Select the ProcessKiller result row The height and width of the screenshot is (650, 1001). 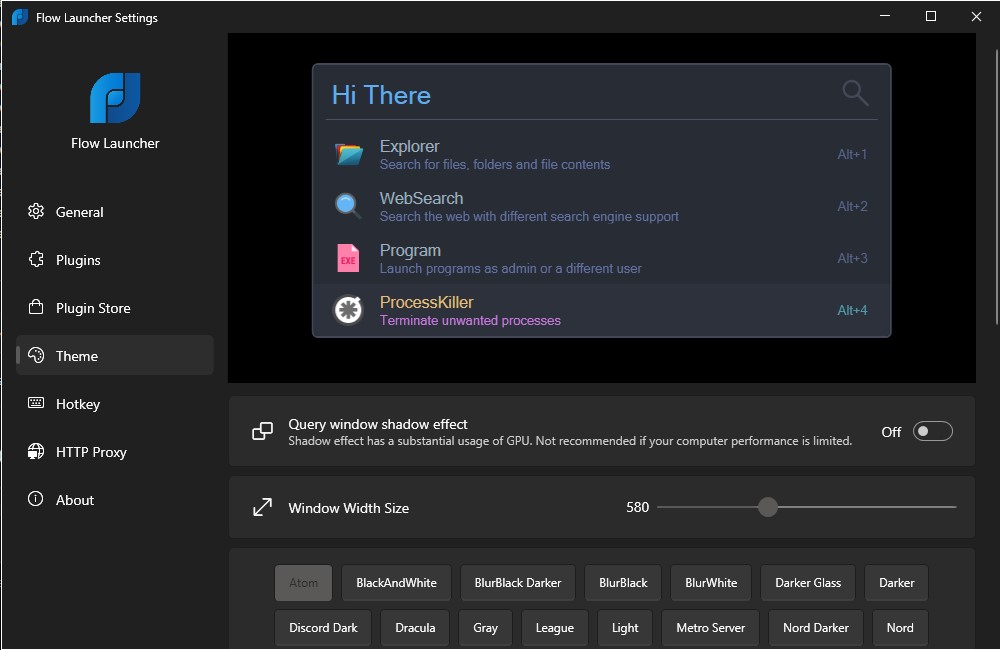point(600,310)
